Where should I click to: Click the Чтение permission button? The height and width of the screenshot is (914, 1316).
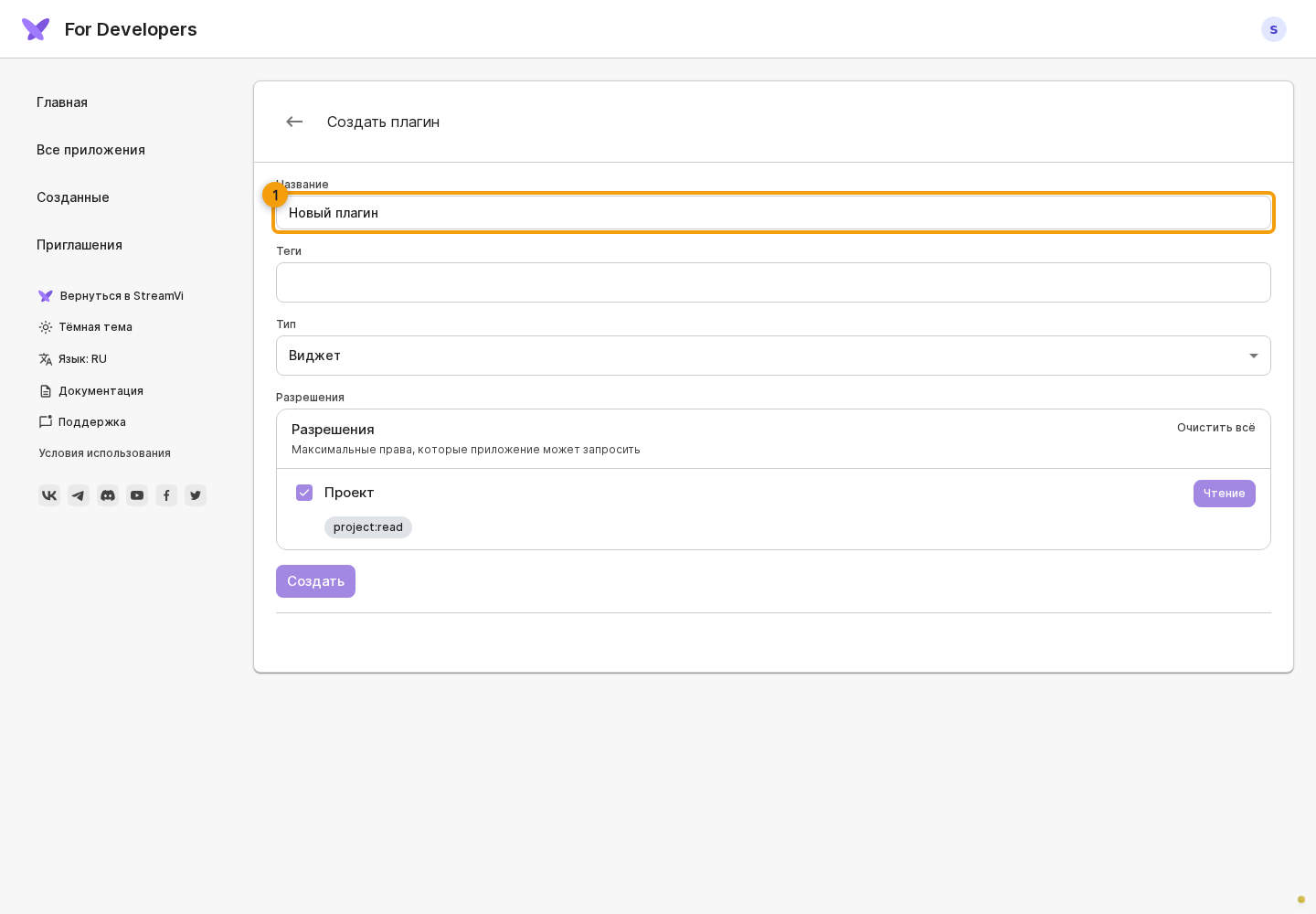pyautogui.click(x=1225, y=494)
